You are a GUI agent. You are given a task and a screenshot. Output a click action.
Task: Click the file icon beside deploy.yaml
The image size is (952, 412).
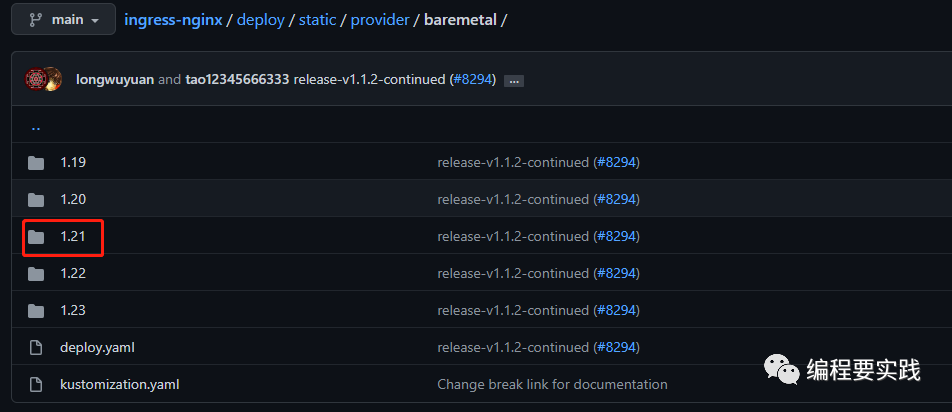click(36, 348)
